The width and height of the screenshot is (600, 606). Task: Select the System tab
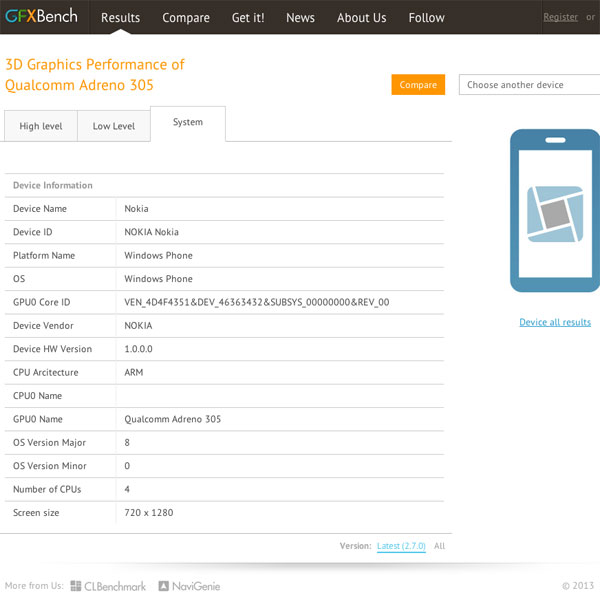click(188, 124)
